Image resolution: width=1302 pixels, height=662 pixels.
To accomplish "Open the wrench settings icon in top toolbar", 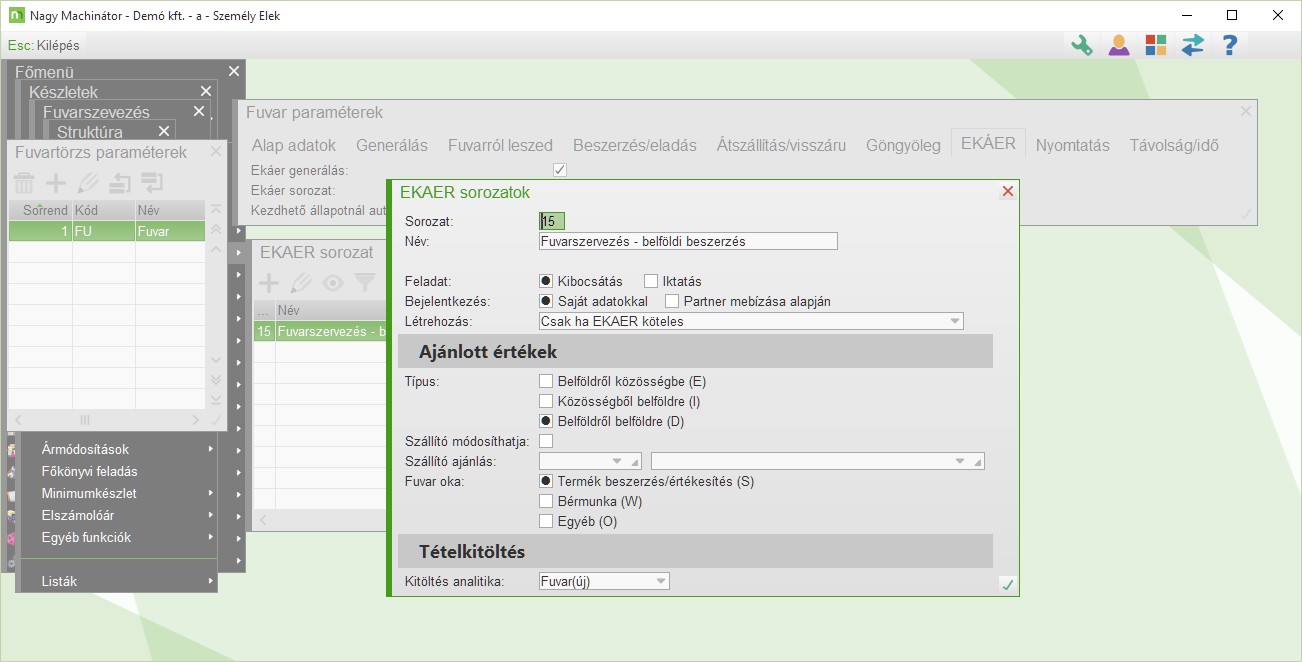I will pyautogui.click(x=1082, y=45).
